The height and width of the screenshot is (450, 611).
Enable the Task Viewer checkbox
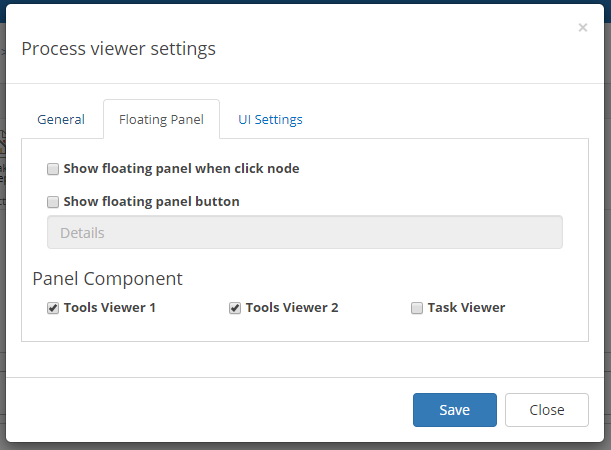tap(417, 308)
